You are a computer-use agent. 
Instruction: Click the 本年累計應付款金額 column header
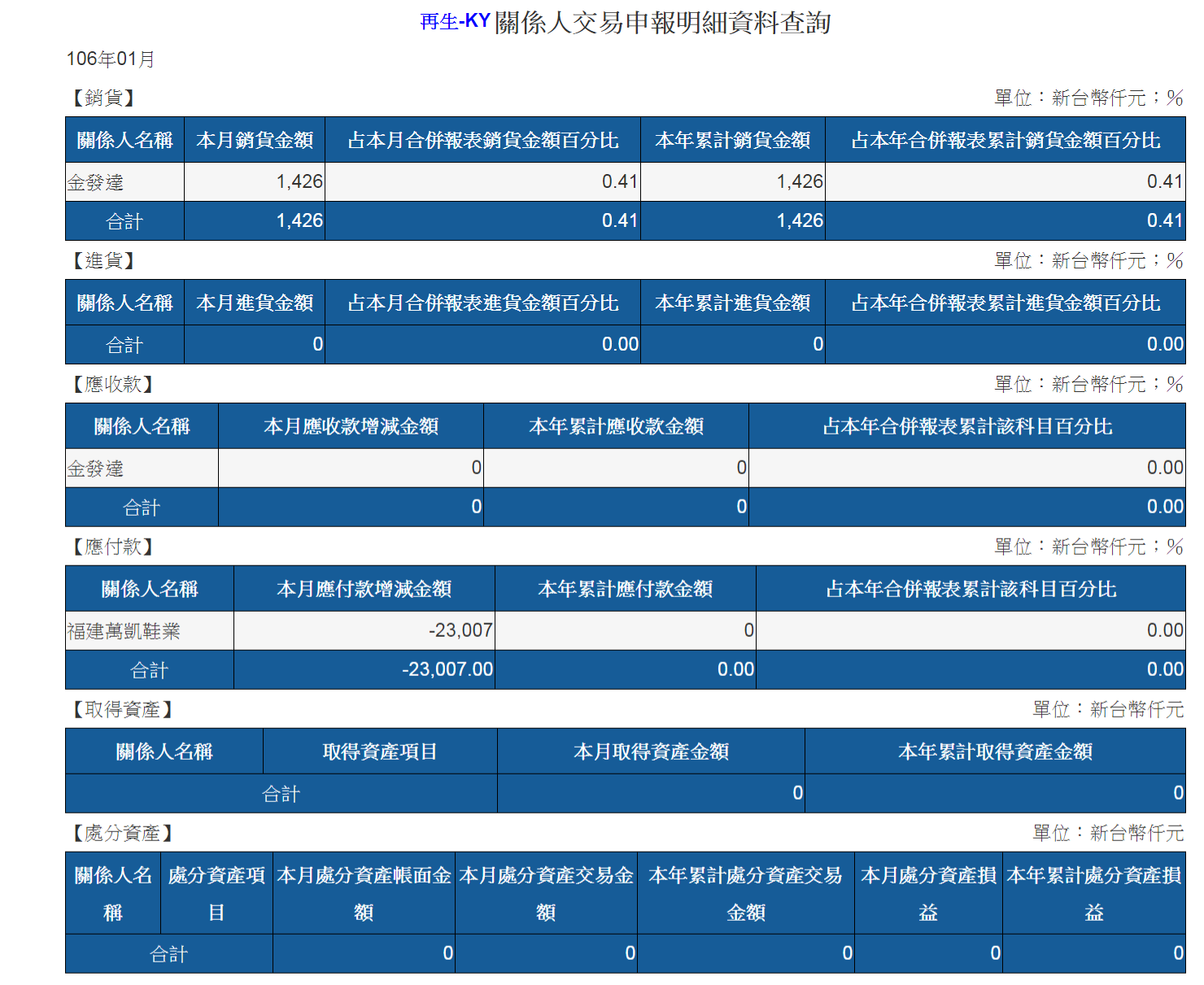(x=626, y=589)
